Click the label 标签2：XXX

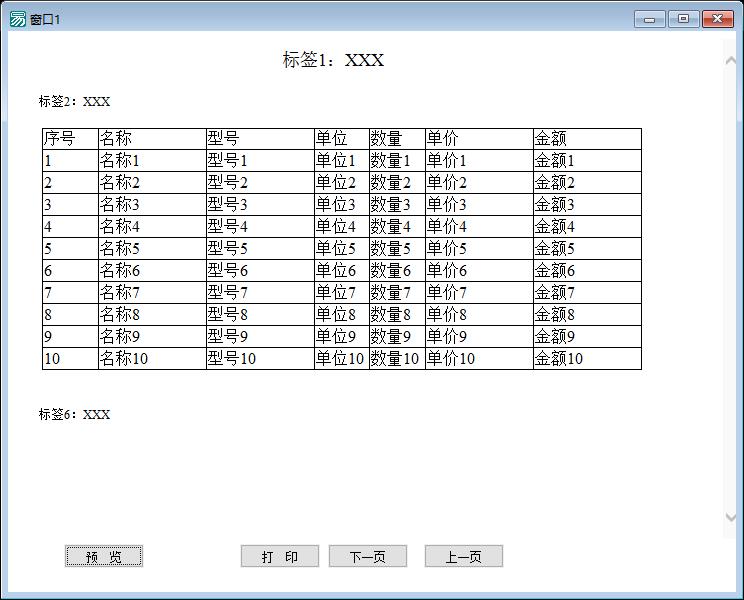(74, 101)
